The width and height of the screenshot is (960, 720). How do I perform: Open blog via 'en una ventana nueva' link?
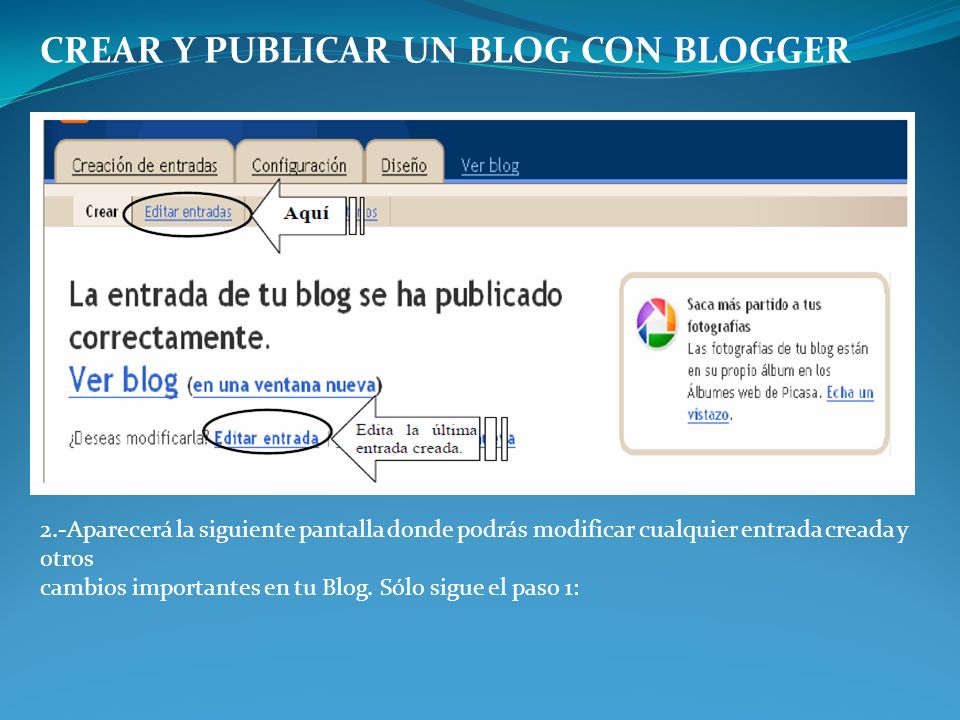[284, 385]
